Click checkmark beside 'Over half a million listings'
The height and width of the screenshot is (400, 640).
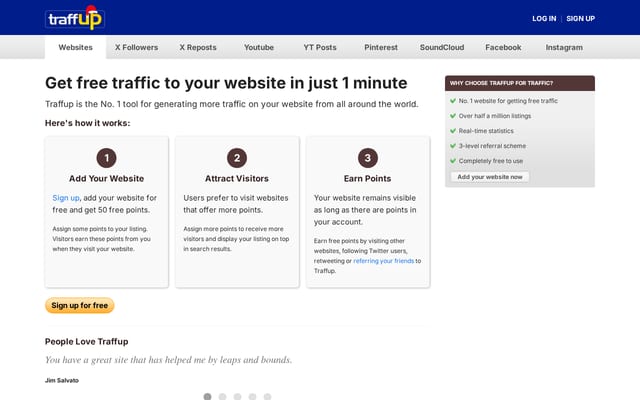[453, 116]
